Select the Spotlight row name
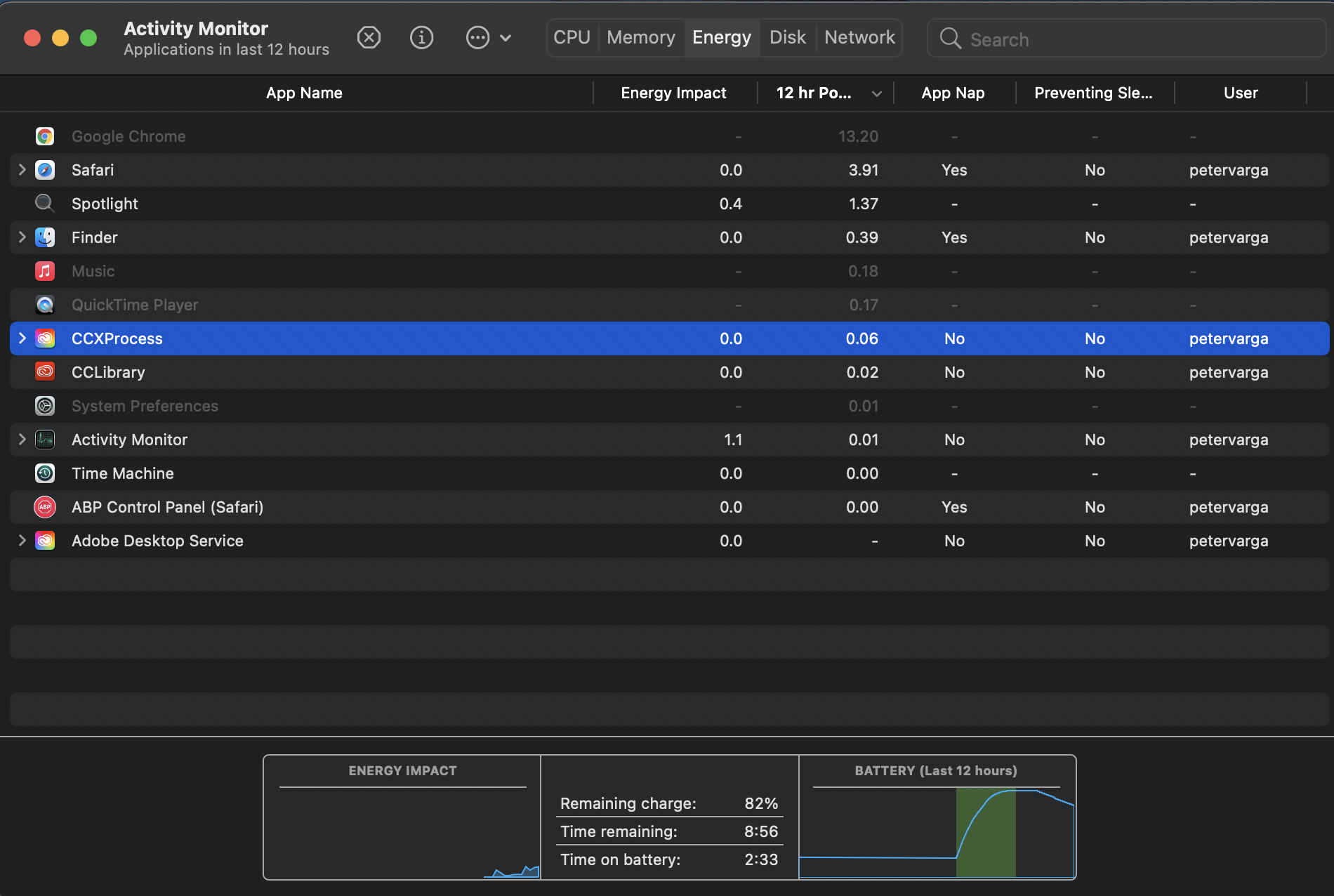1334x896 pixels. pyautogui.click(x=105, y=204)
